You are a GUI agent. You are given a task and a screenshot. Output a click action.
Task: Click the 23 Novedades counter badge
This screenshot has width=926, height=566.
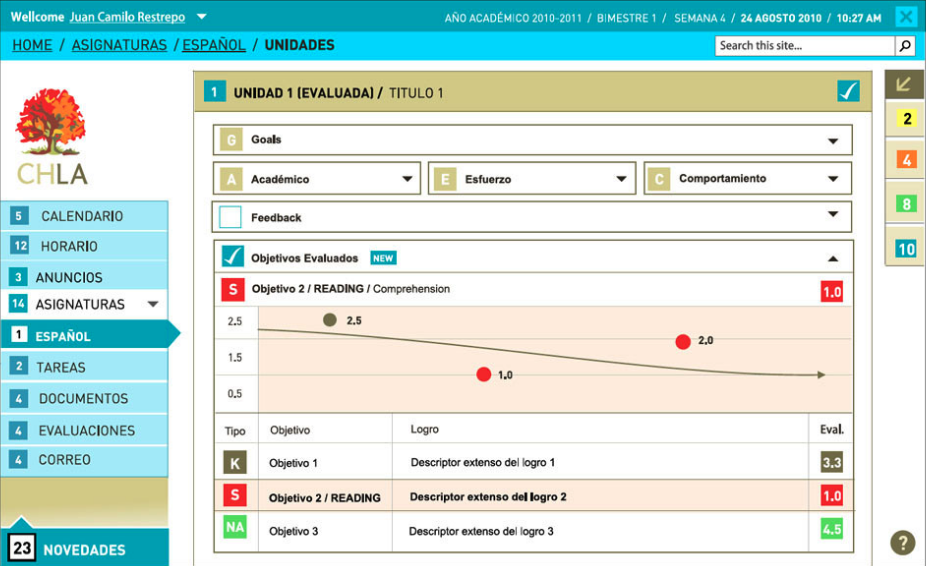(x=22, y=549)
